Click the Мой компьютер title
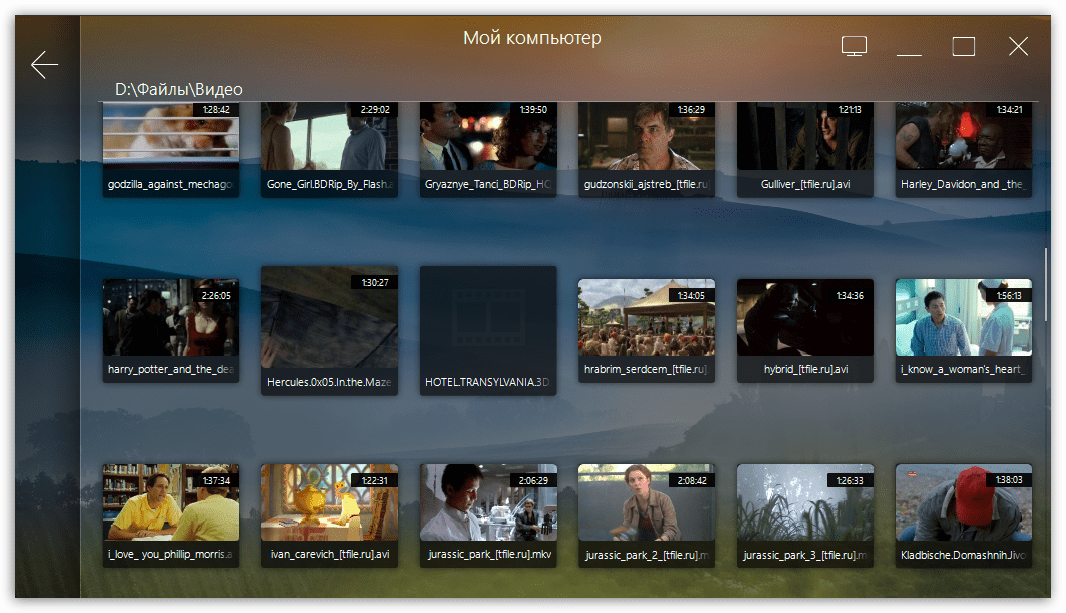This screenshot has height=613, width=1066. [x=532, y=38]
